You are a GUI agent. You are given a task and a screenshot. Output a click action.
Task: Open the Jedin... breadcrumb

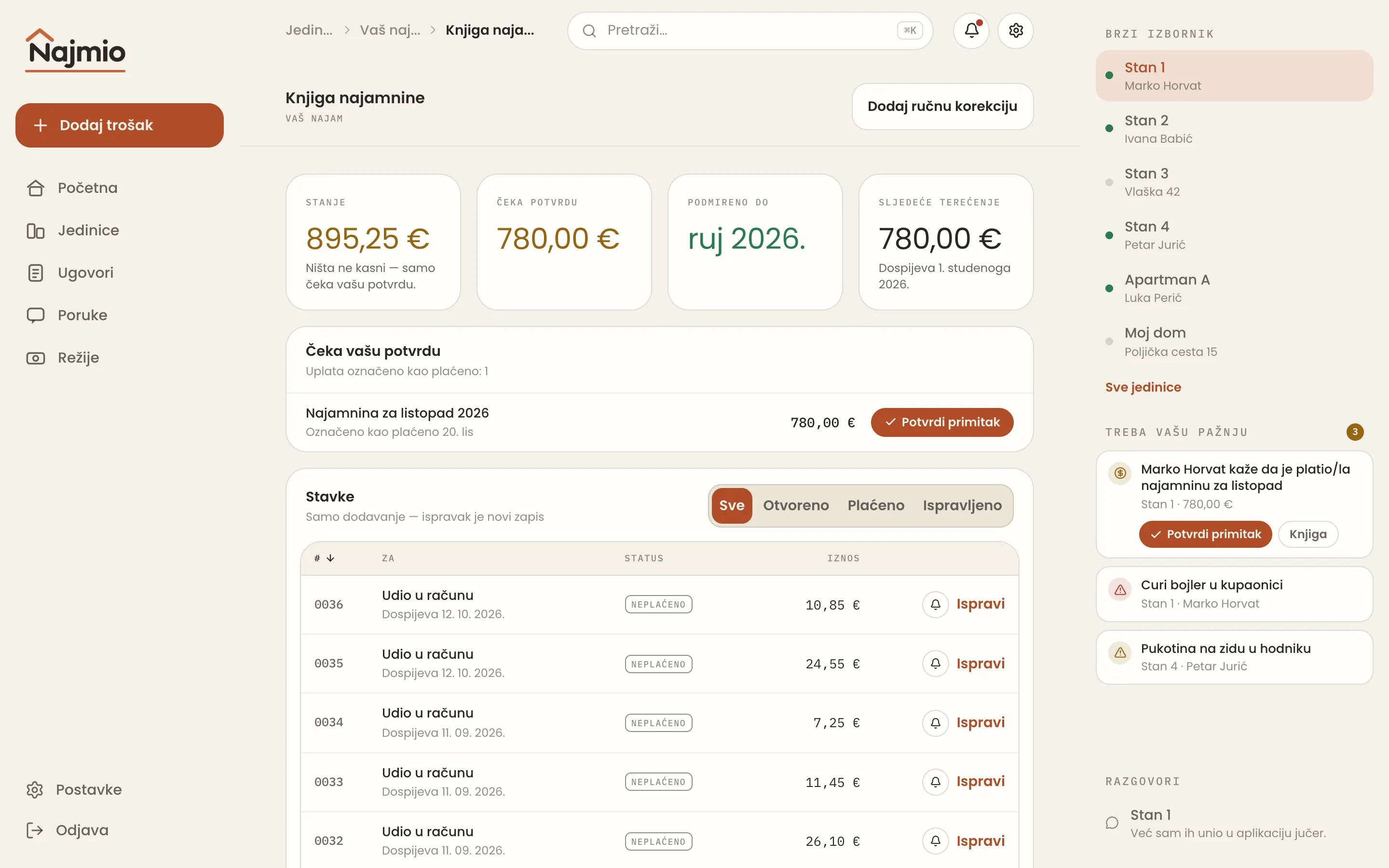(x=309, y=30)
